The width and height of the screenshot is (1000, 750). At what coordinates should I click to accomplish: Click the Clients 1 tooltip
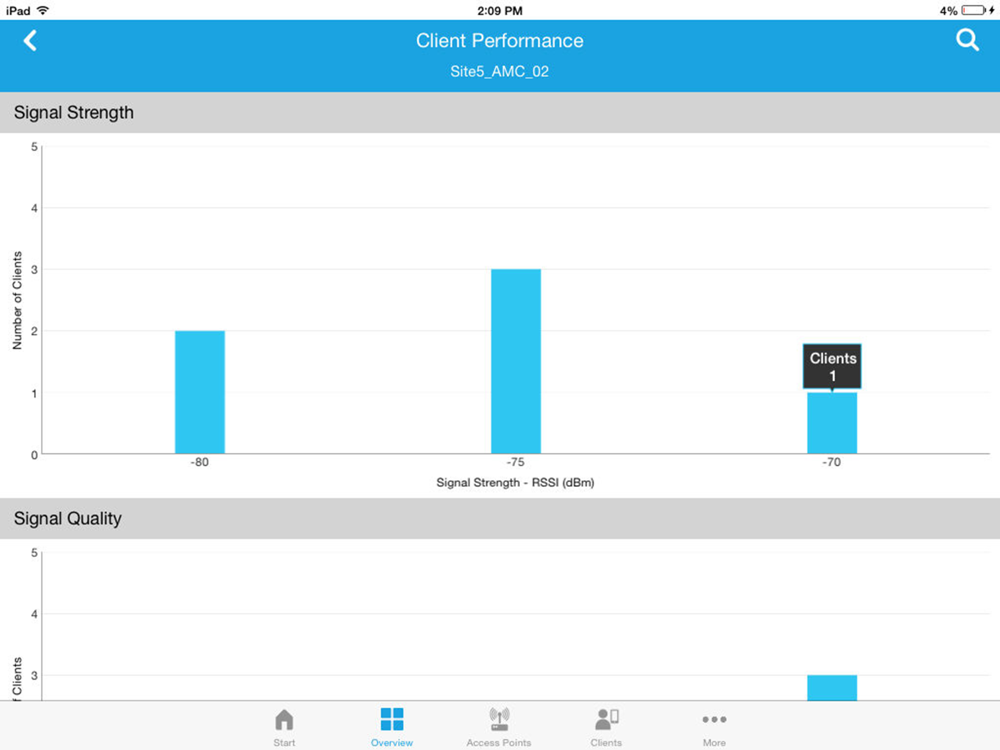832,366
